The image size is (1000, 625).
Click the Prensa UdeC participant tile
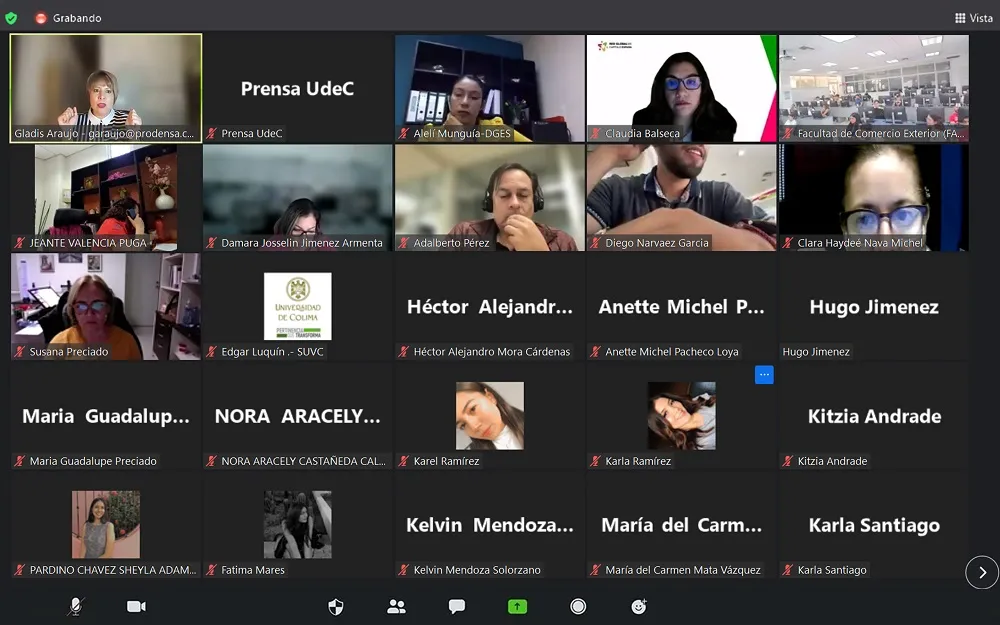pyautogui.click(x=297, y=88)
